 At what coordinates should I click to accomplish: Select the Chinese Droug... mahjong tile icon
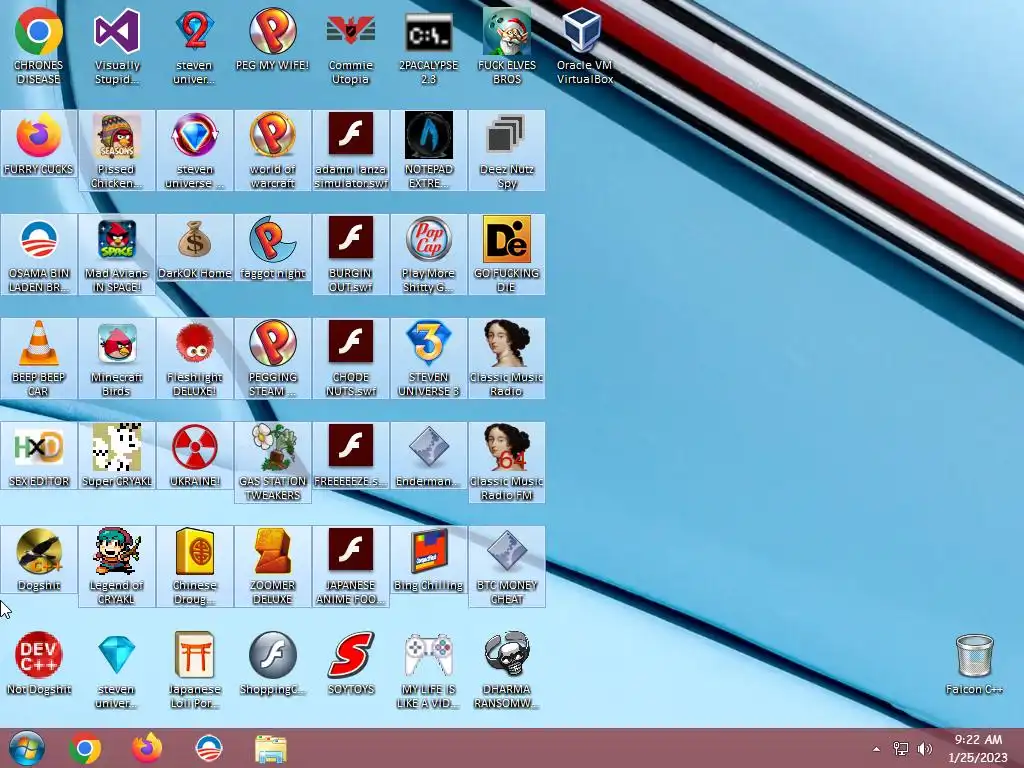pyautogui.click(x=195, y=566)
